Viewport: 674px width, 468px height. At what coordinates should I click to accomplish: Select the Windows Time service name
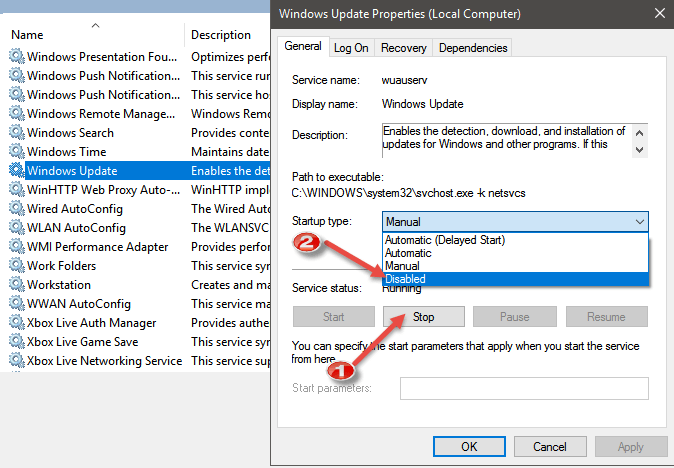(66, 152)
